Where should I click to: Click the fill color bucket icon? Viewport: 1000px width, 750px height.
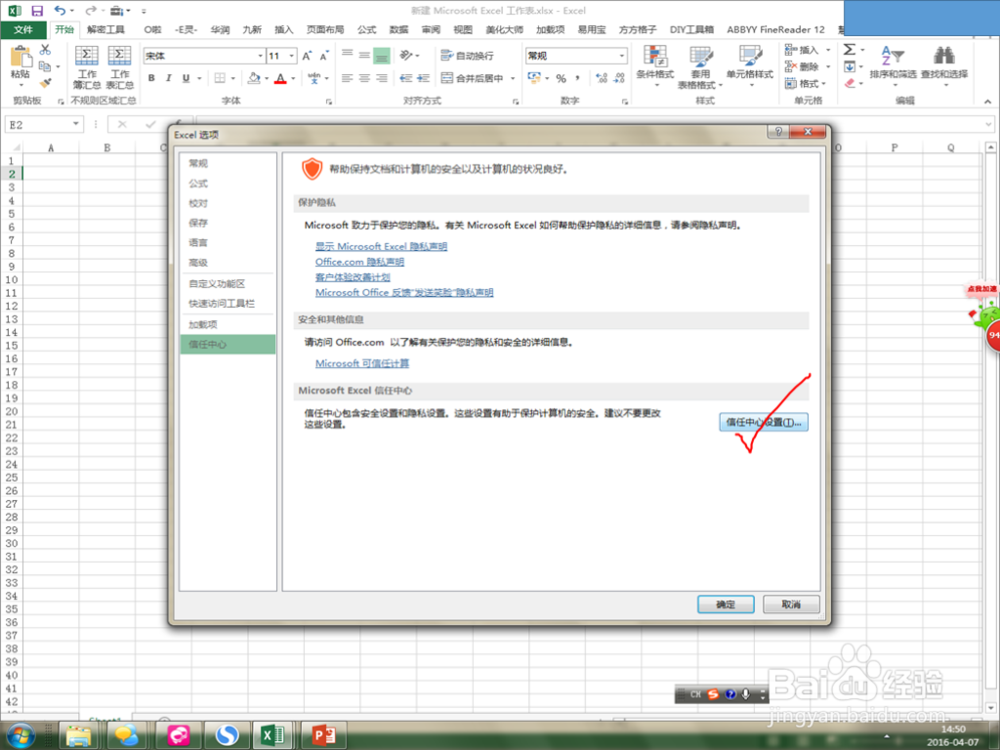click(254, 78)
